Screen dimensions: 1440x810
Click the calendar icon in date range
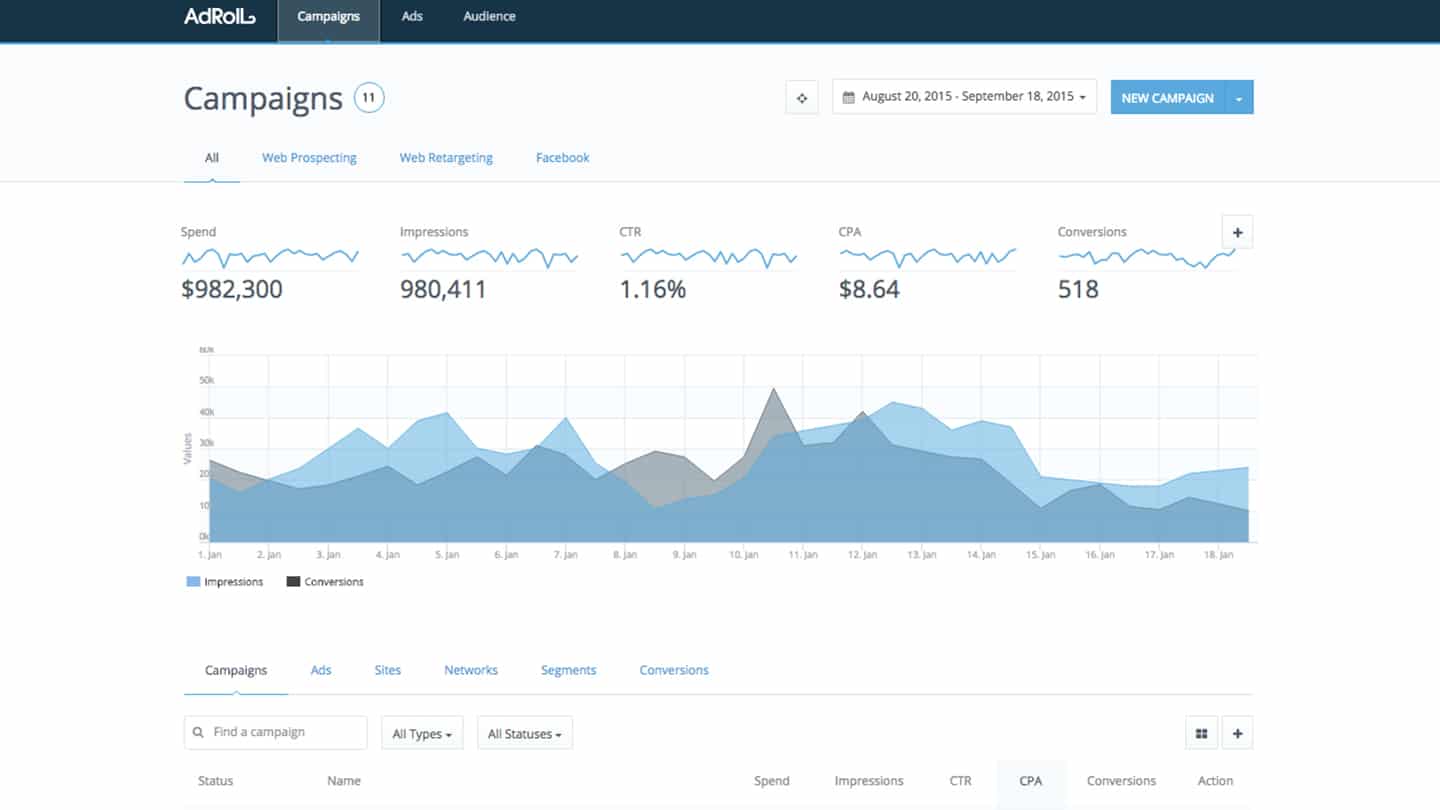click(x=849, y=97)
